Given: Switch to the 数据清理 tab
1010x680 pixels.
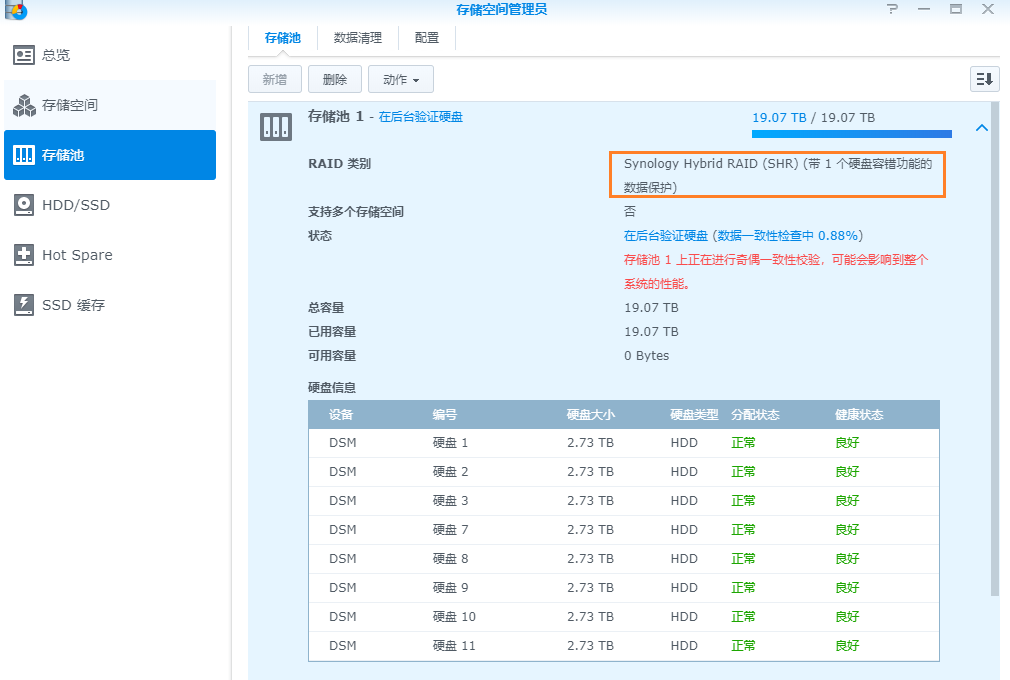Looking at the screenshot, I should (358, 38).
